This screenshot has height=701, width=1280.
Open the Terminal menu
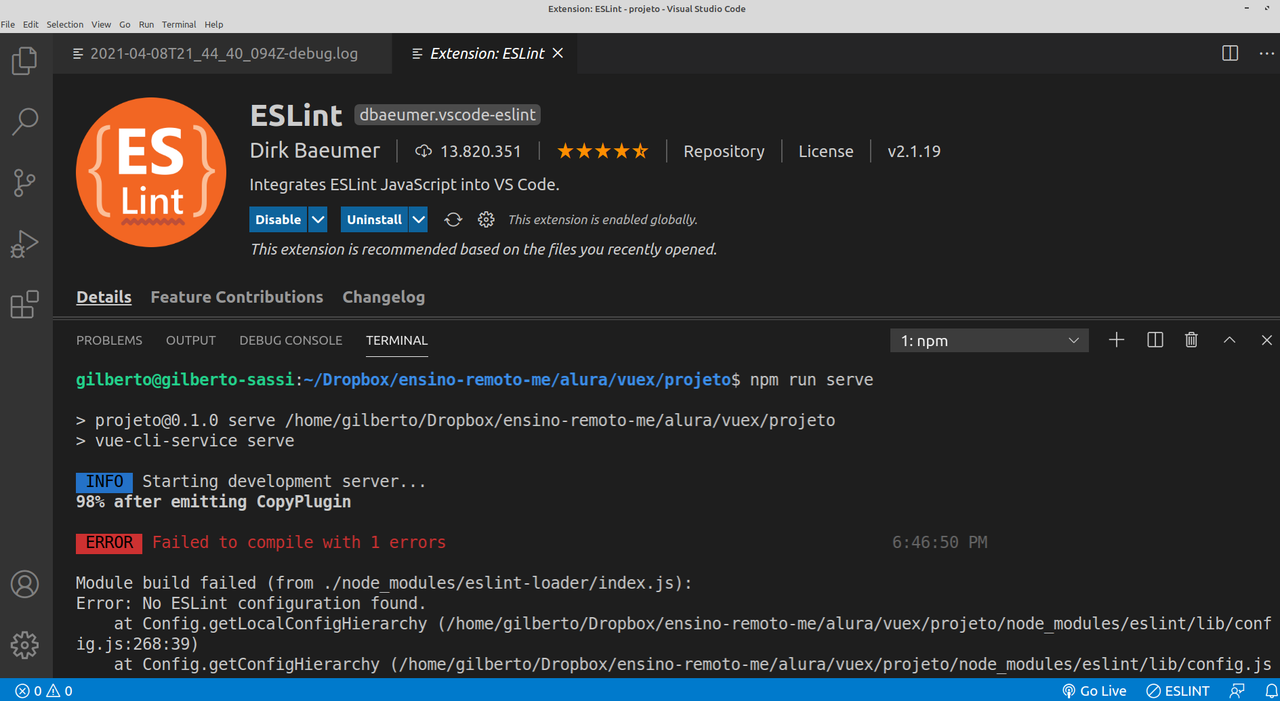179,24
